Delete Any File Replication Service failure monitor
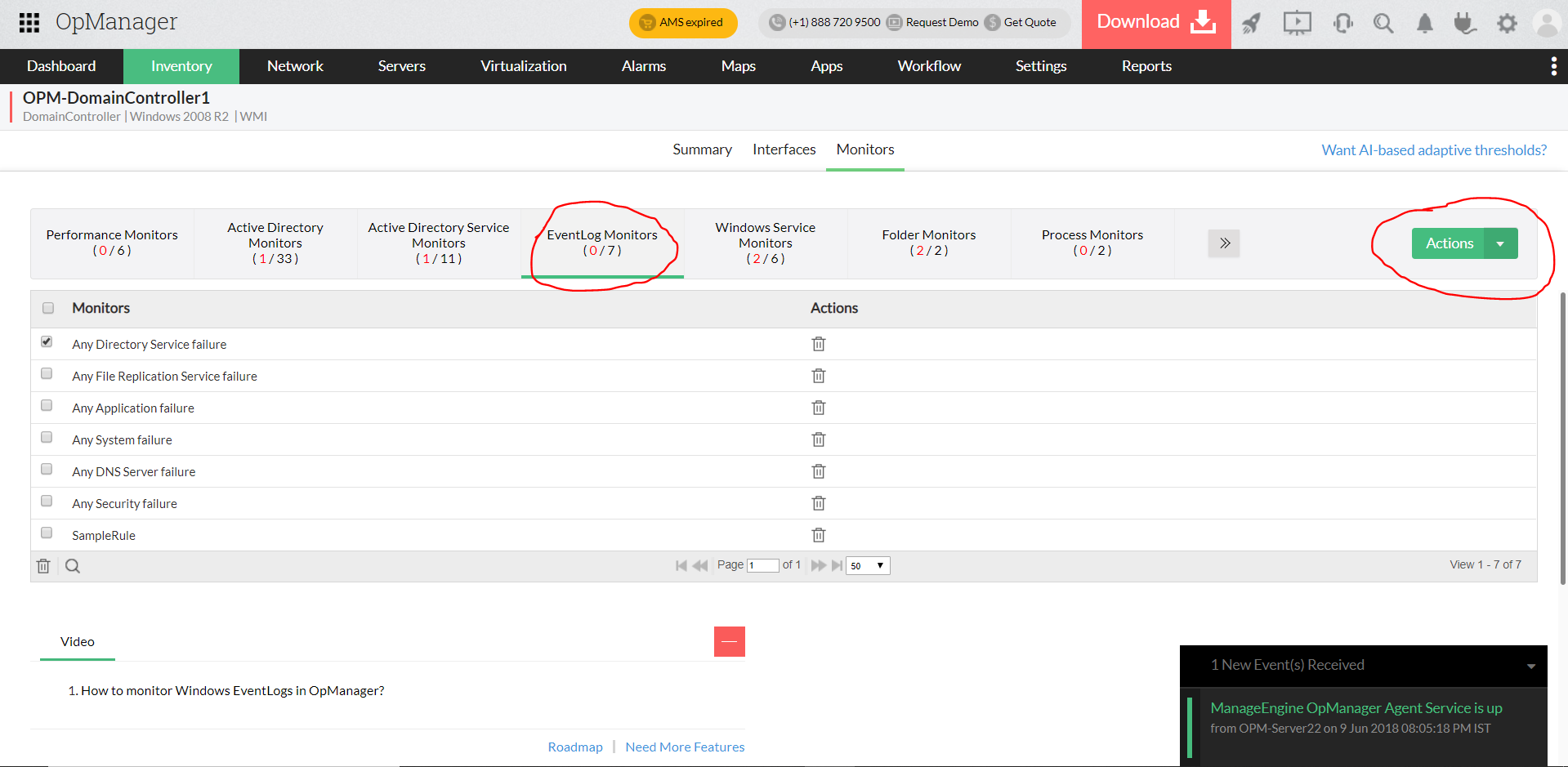Image resolution: width=1568 pixels, height=767 pixels. point(819,376)
